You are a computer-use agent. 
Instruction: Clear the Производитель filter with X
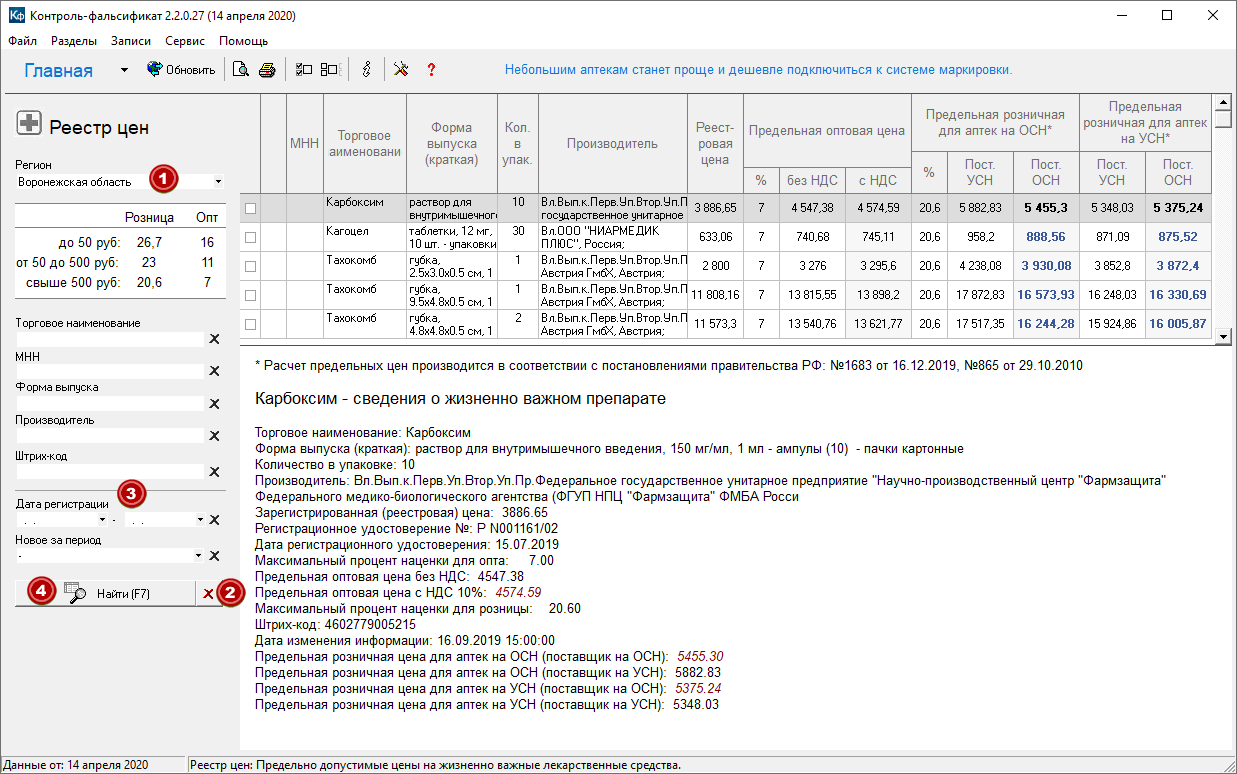[x=214, y=435]
